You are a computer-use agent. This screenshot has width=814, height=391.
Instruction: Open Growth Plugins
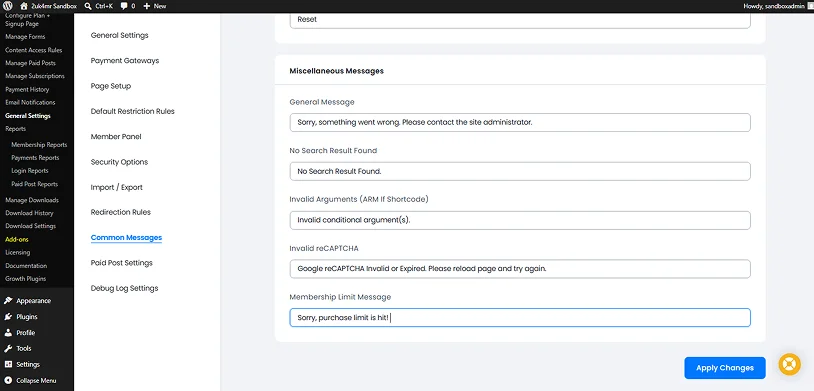25,279
